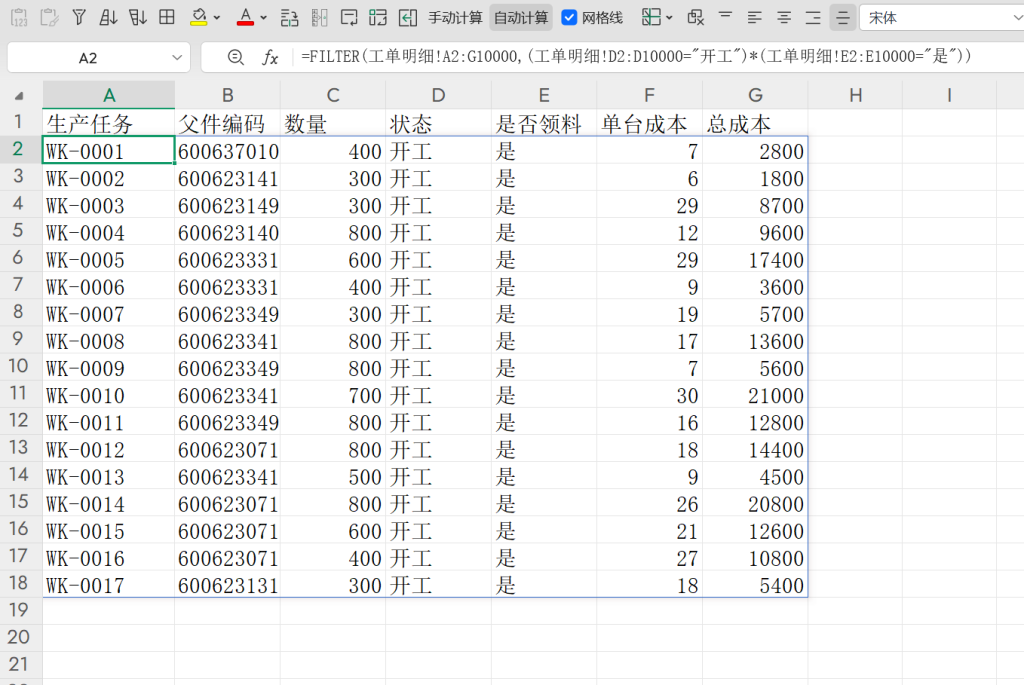Click total cost cell 5400
Screen dimensions: 1024x685
tap(755, 584)
